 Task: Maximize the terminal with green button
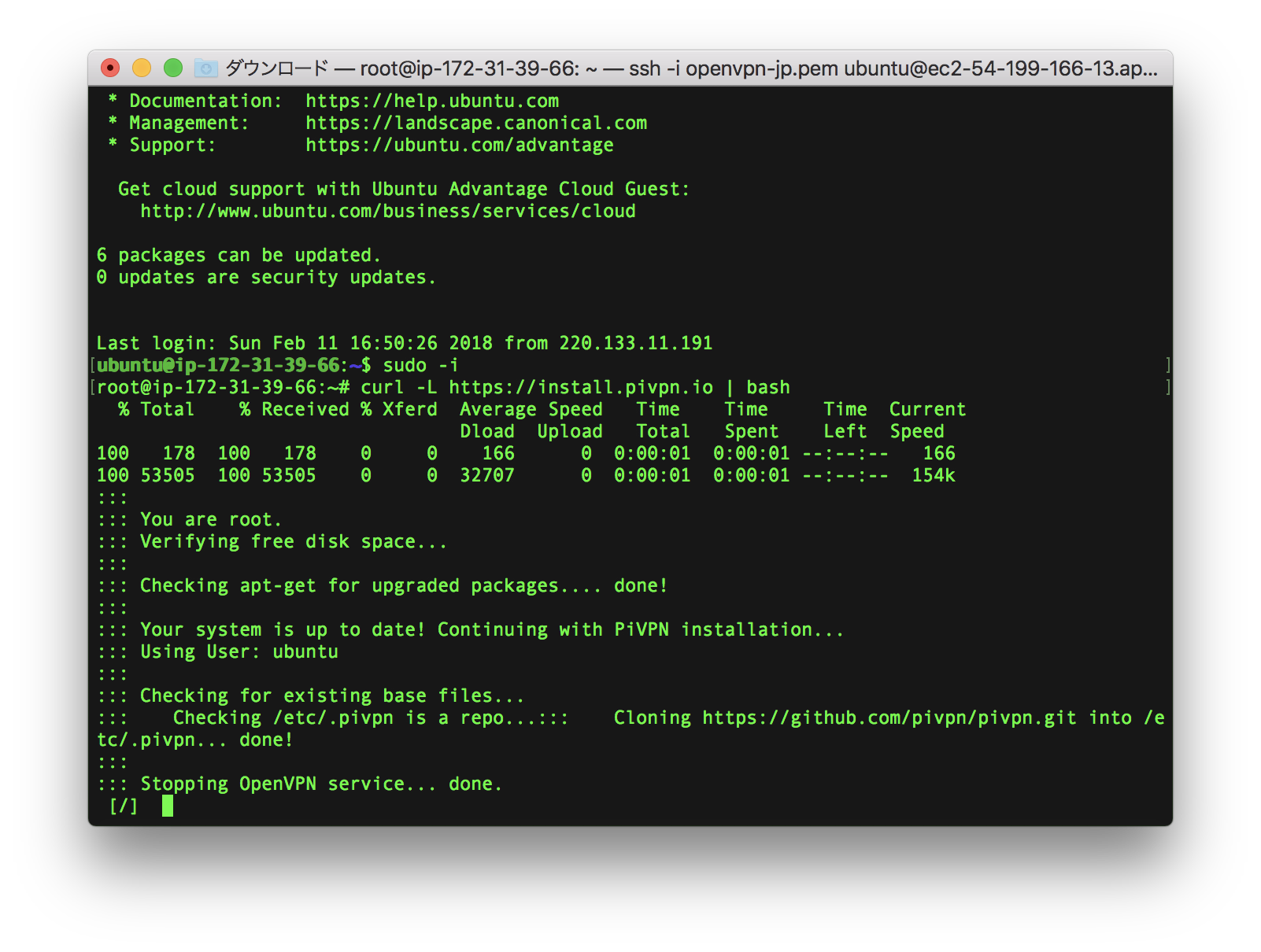click(x=173, y=68)
